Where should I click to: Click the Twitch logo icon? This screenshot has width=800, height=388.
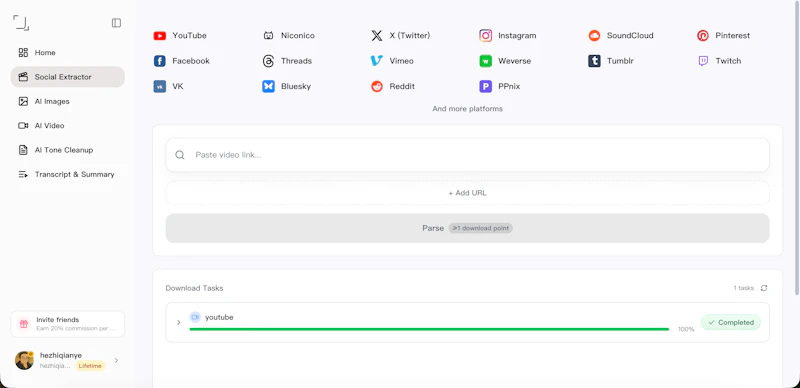click(703, 61)
